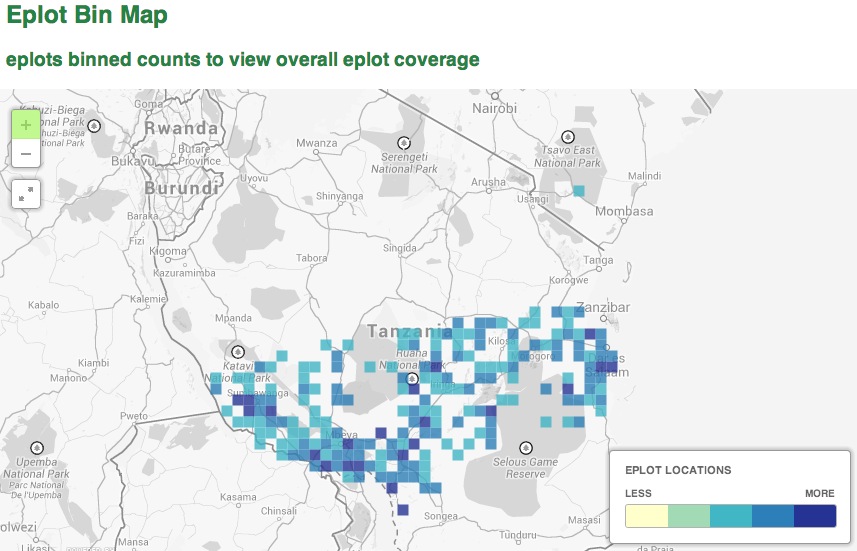Screen dimensions: 857x551
Task: Click the 'Tanzania' country label
Action: [410, 331]
